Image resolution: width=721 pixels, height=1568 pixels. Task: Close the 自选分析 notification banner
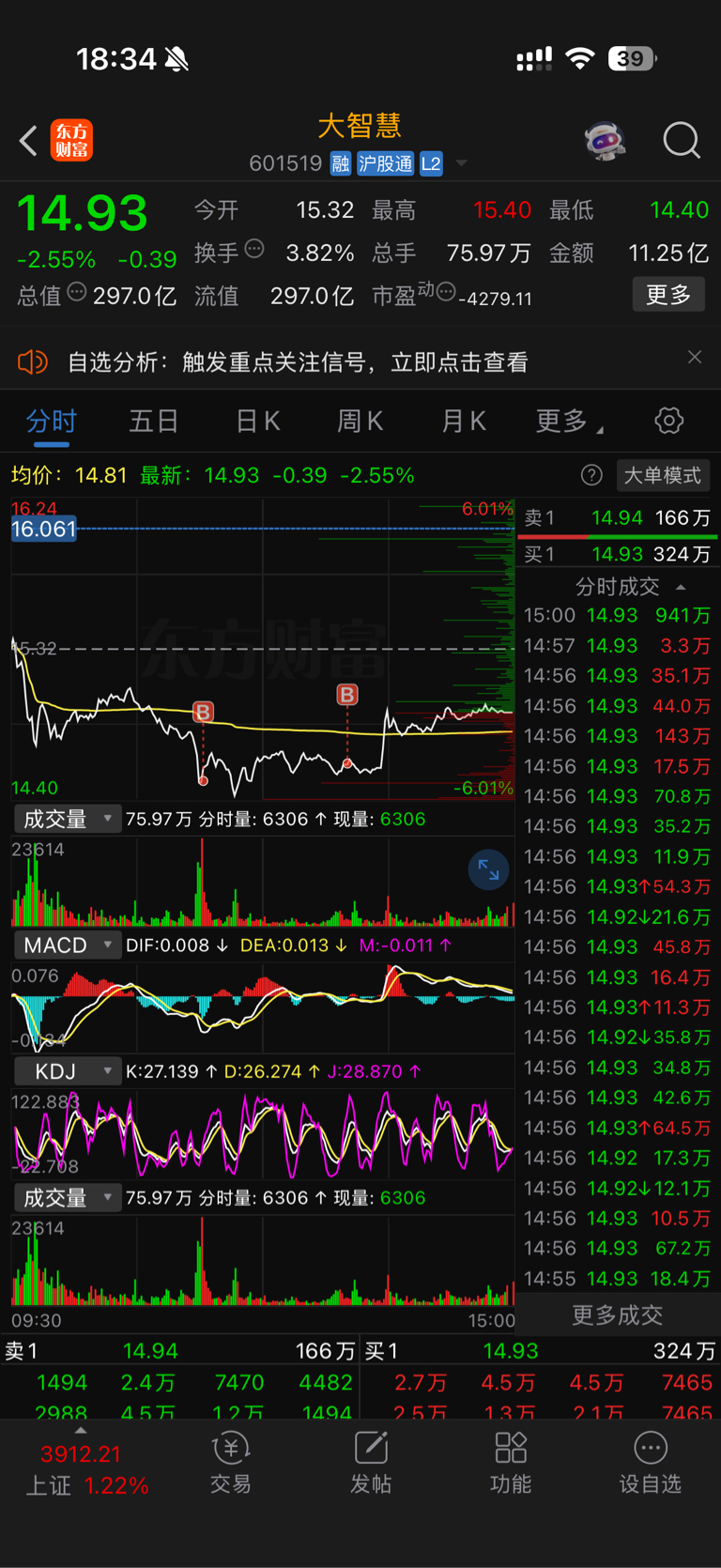click(695, 357)
